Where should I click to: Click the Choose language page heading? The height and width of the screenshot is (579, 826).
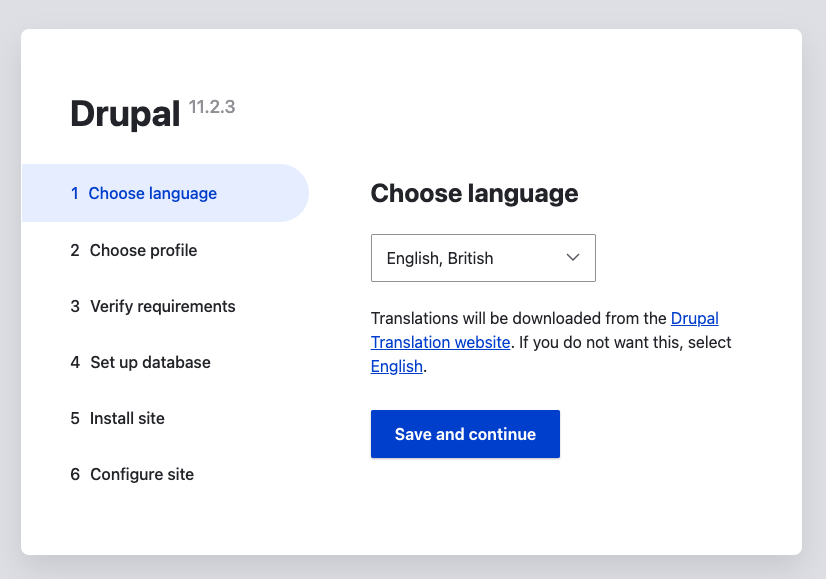pos(474,193)
